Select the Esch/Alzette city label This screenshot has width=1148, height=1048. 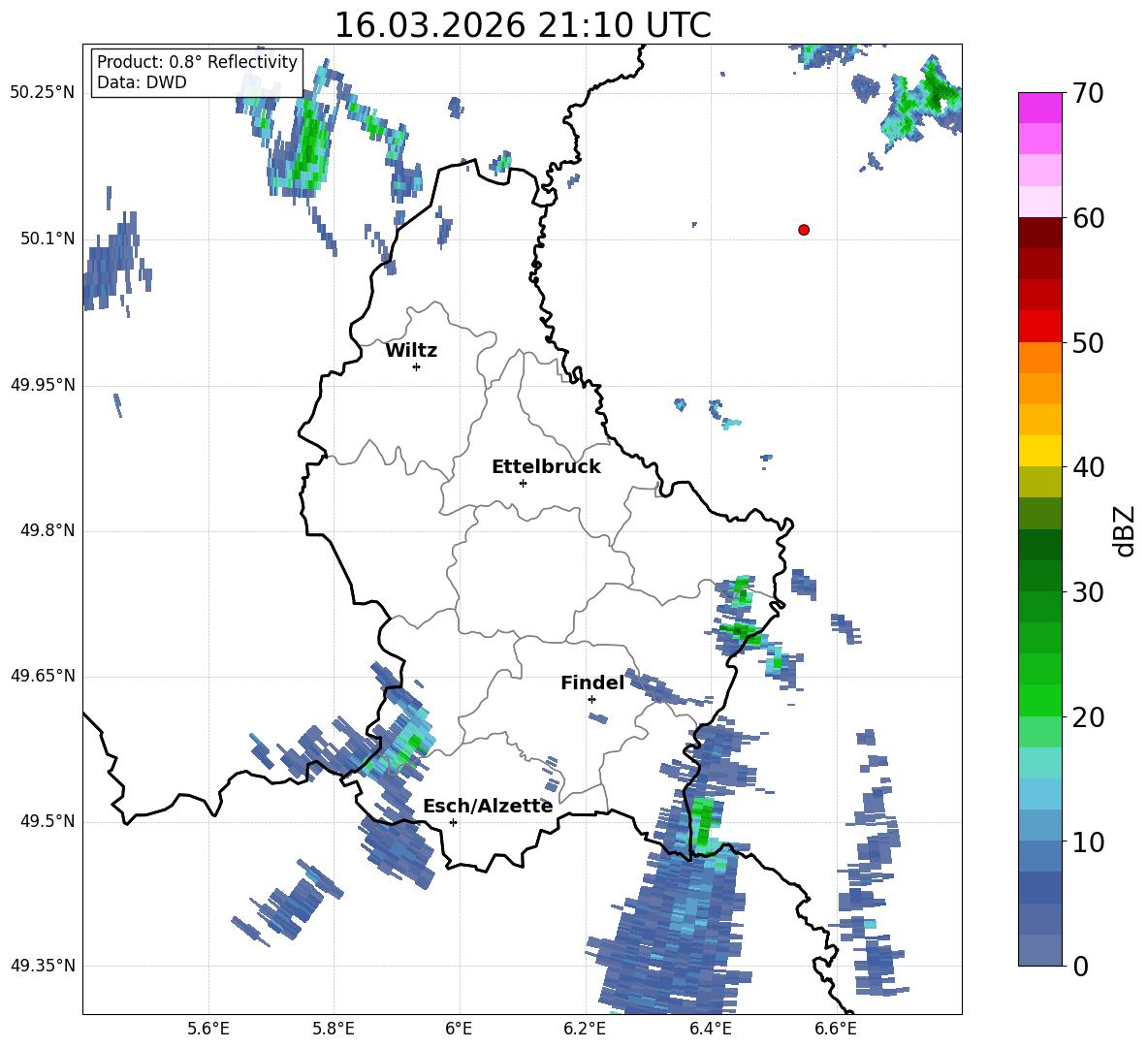click(488, 806)
